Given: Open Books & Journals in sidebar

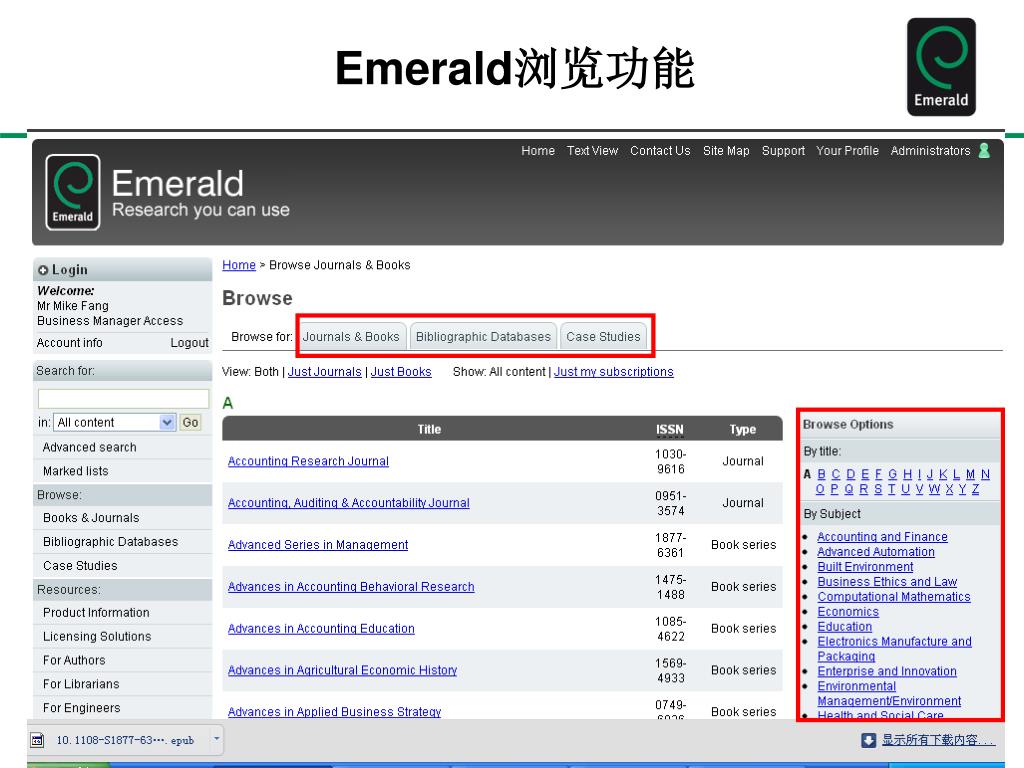Looking at the screenshot, I should click(x=91, y=518).
